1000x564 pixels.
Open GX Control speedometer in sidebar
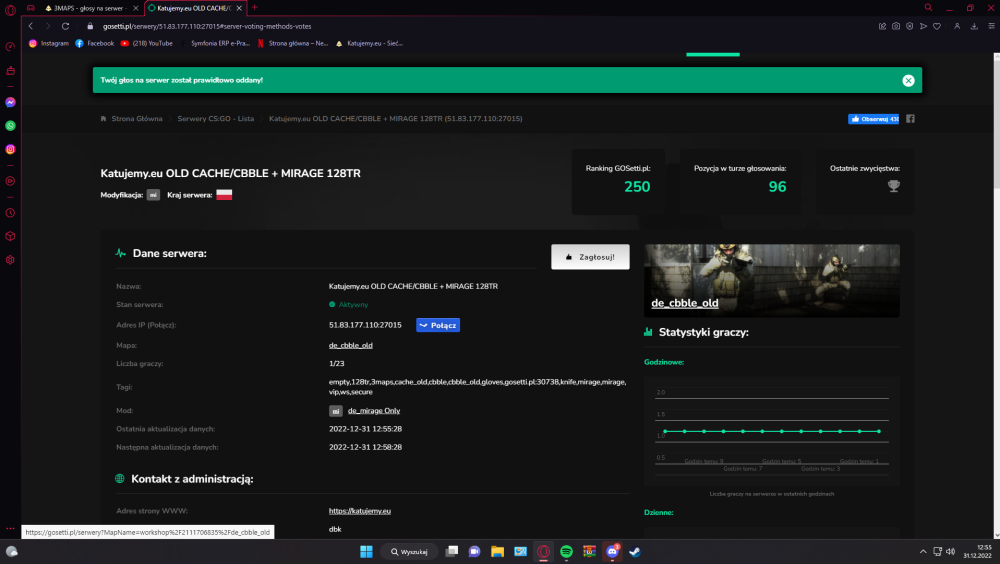point(10,47)
